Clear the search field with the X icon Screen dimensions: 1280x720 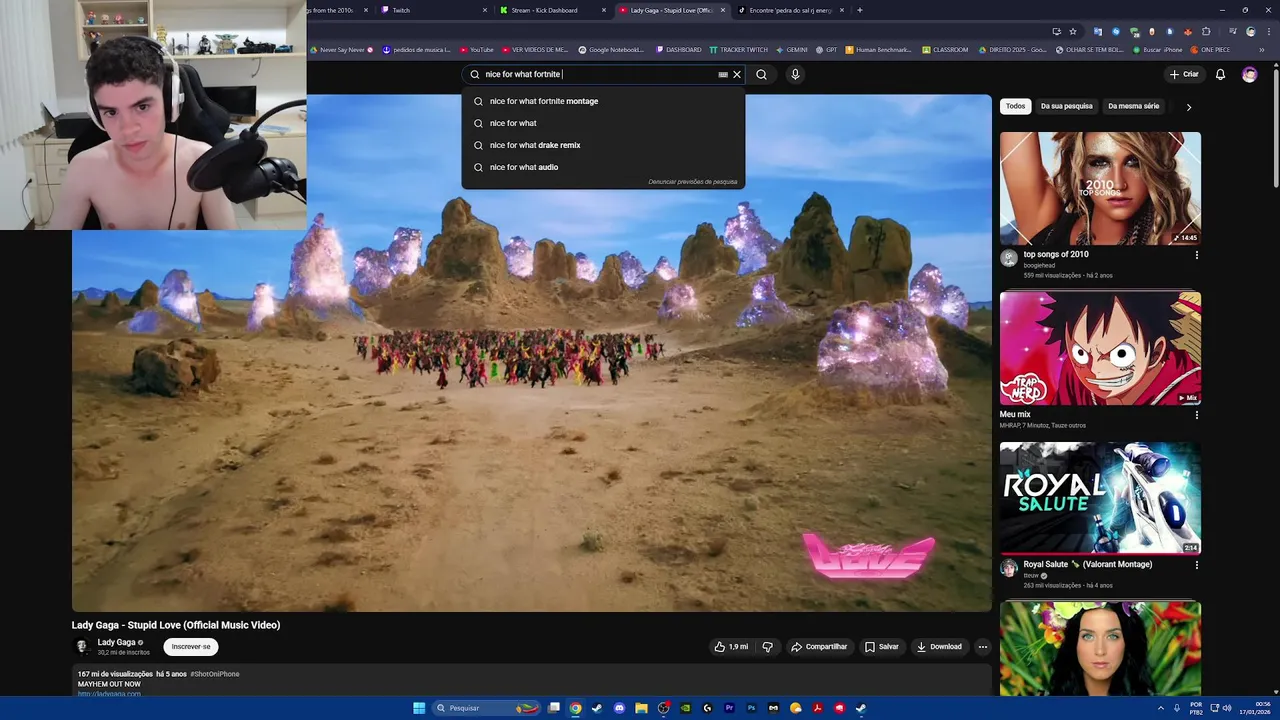click(737, 74)
